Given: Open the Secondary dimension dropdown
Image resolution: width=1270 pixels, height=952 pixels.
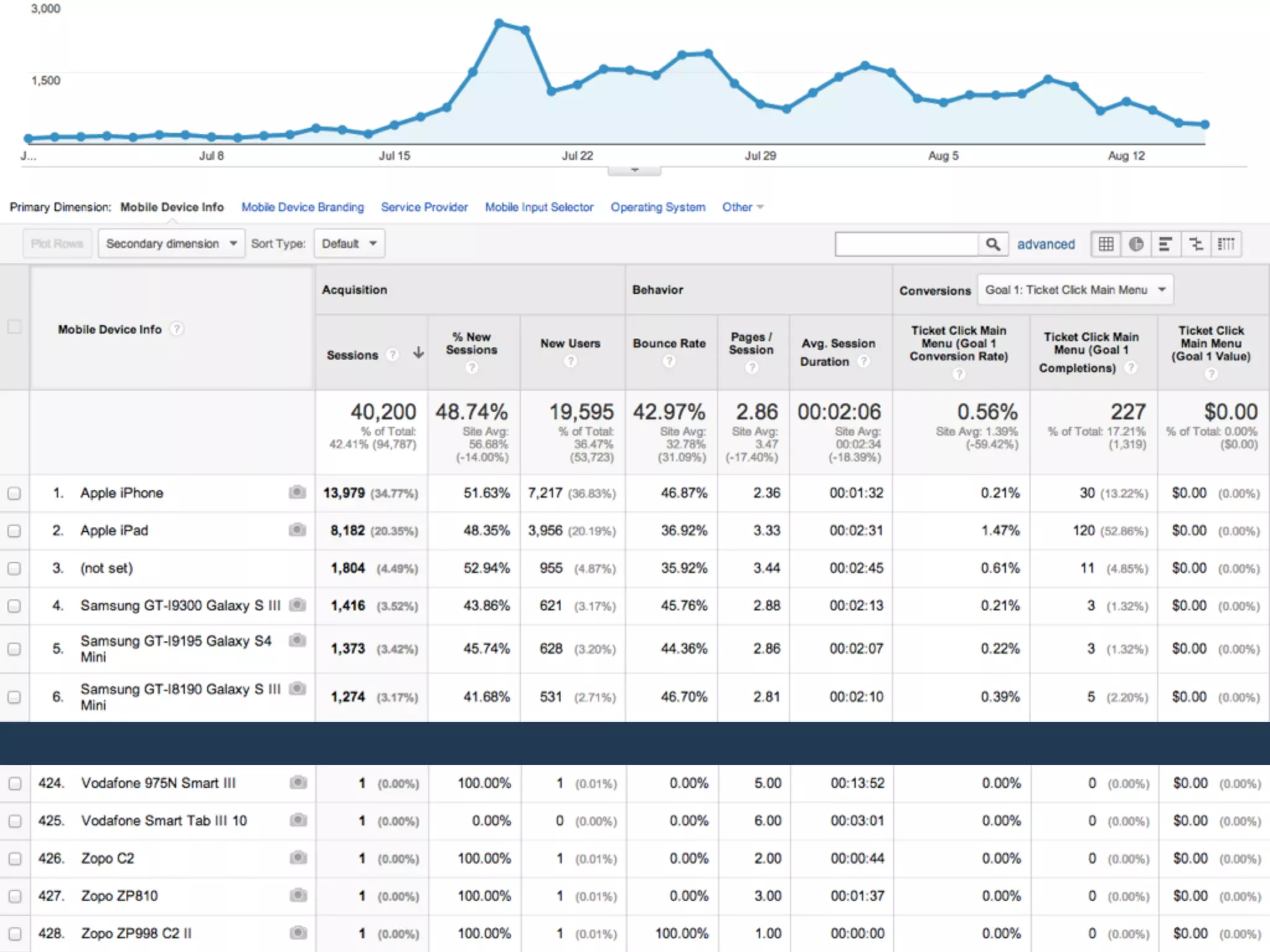Looking at the screenshot, I should [171, 244].
